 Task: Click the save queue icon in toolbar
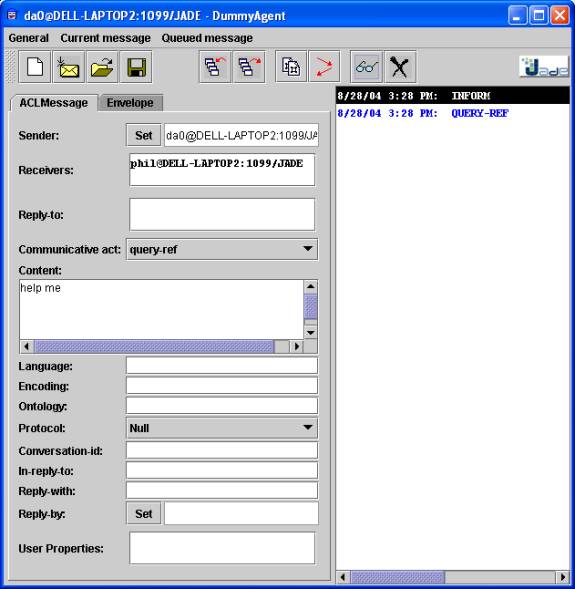(x=249, y=67)
